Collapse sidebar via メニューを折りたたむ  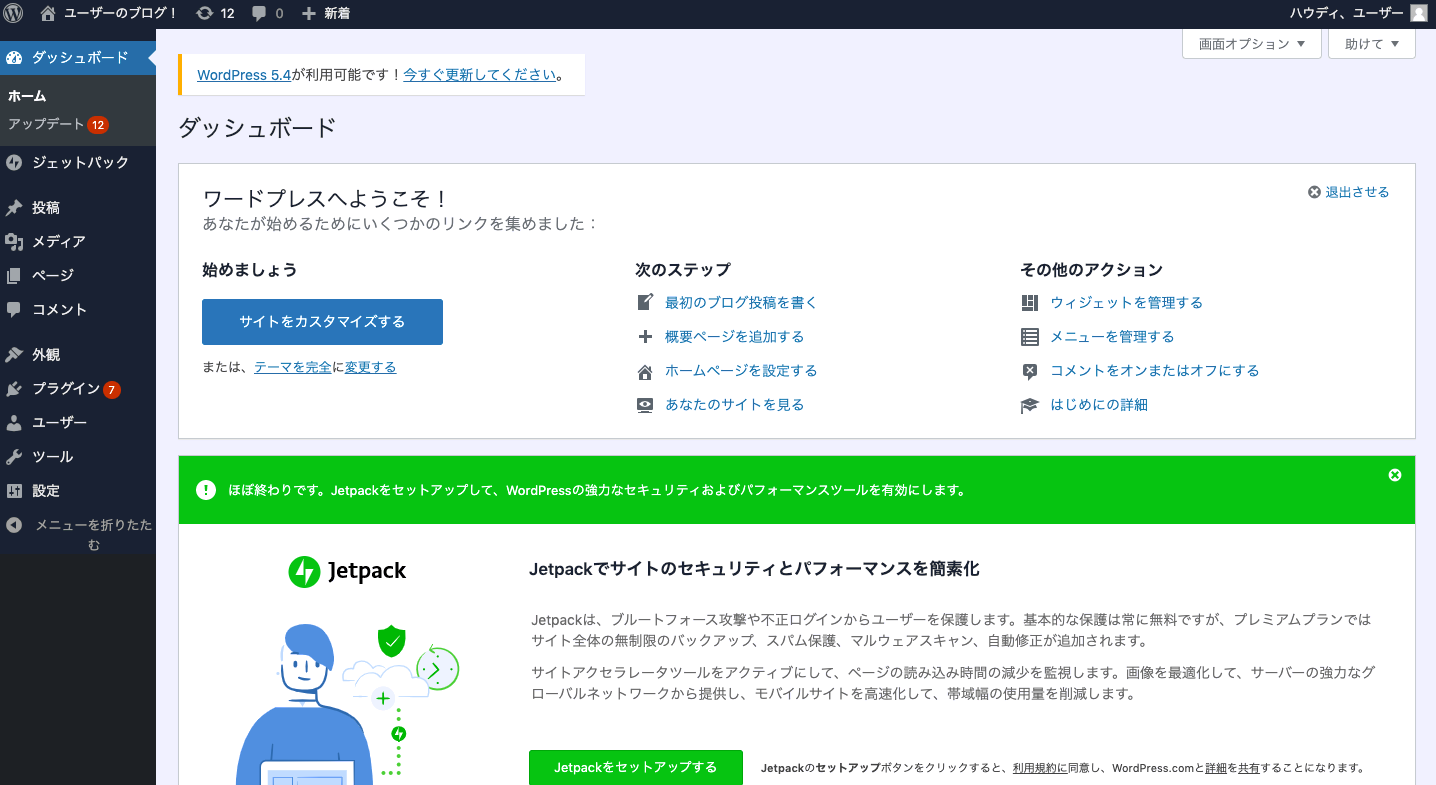78,534
